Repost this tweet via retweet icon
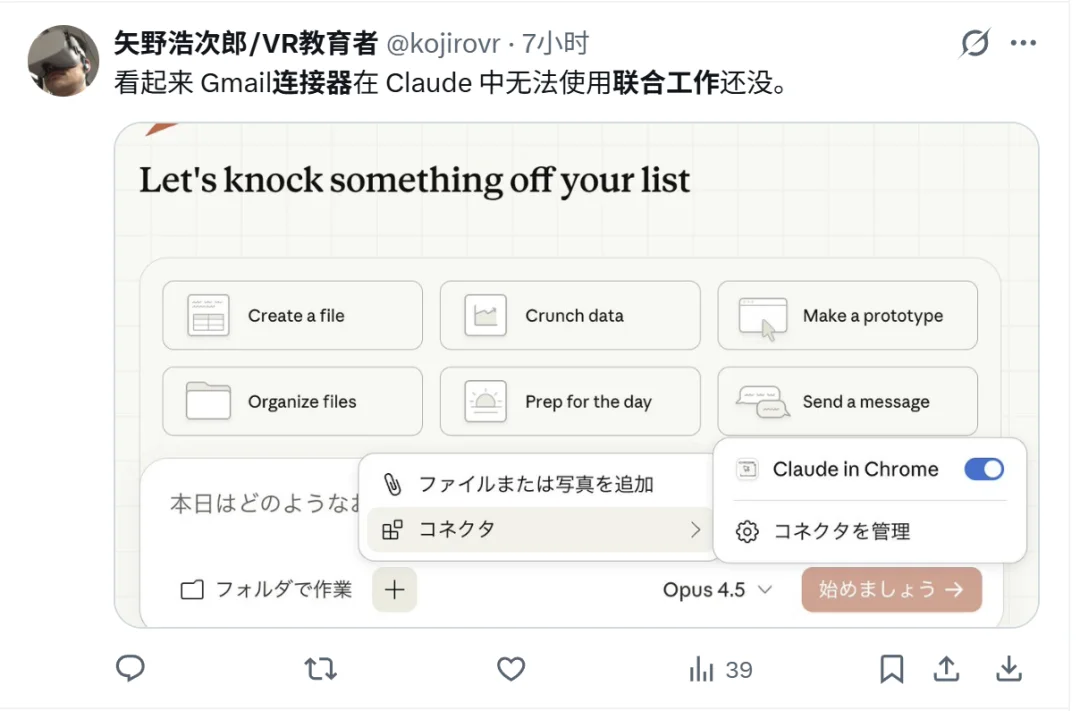 (320, 668)
